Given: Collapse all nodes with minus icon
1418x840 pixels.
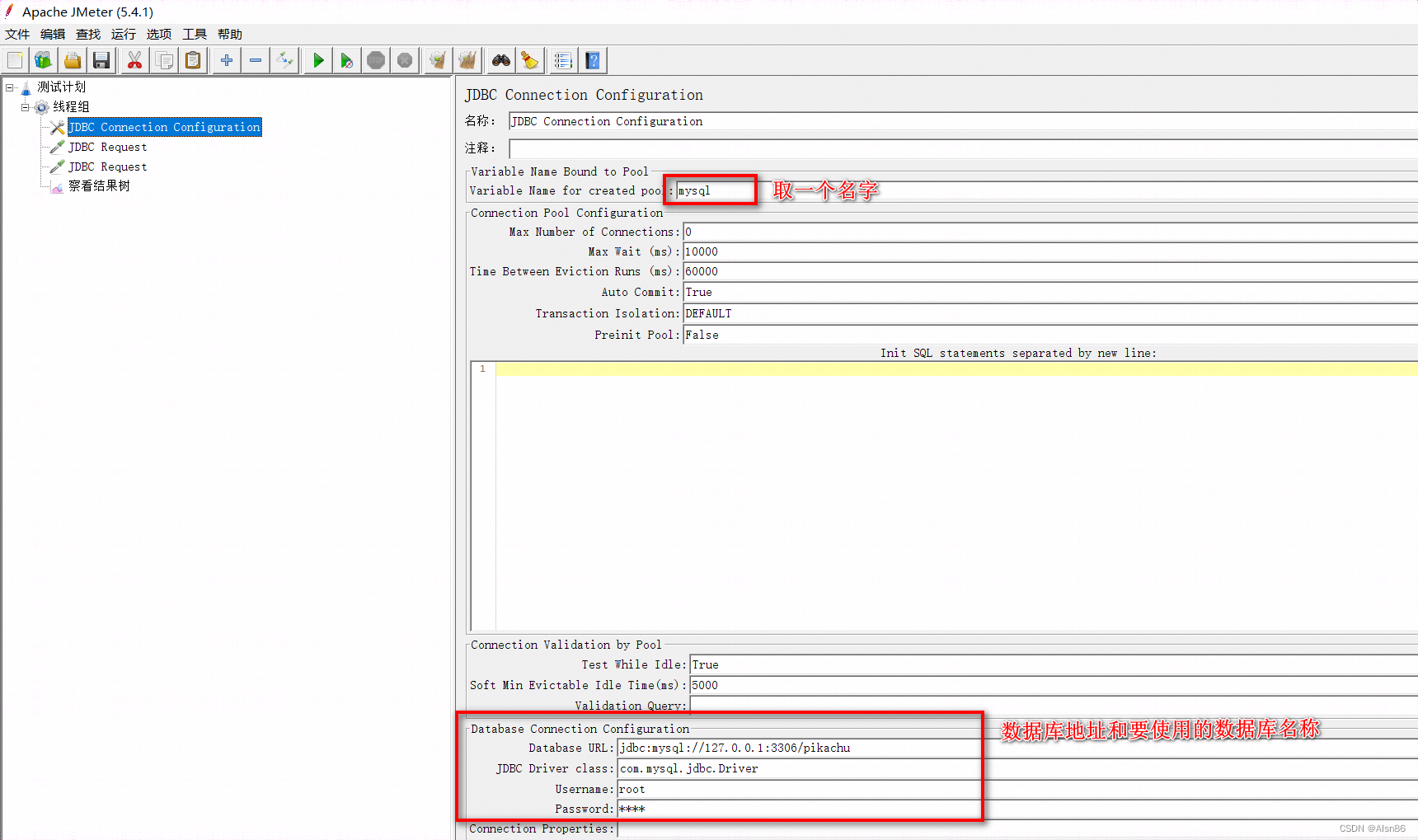Looking at the screenshot, I should 256,60.
